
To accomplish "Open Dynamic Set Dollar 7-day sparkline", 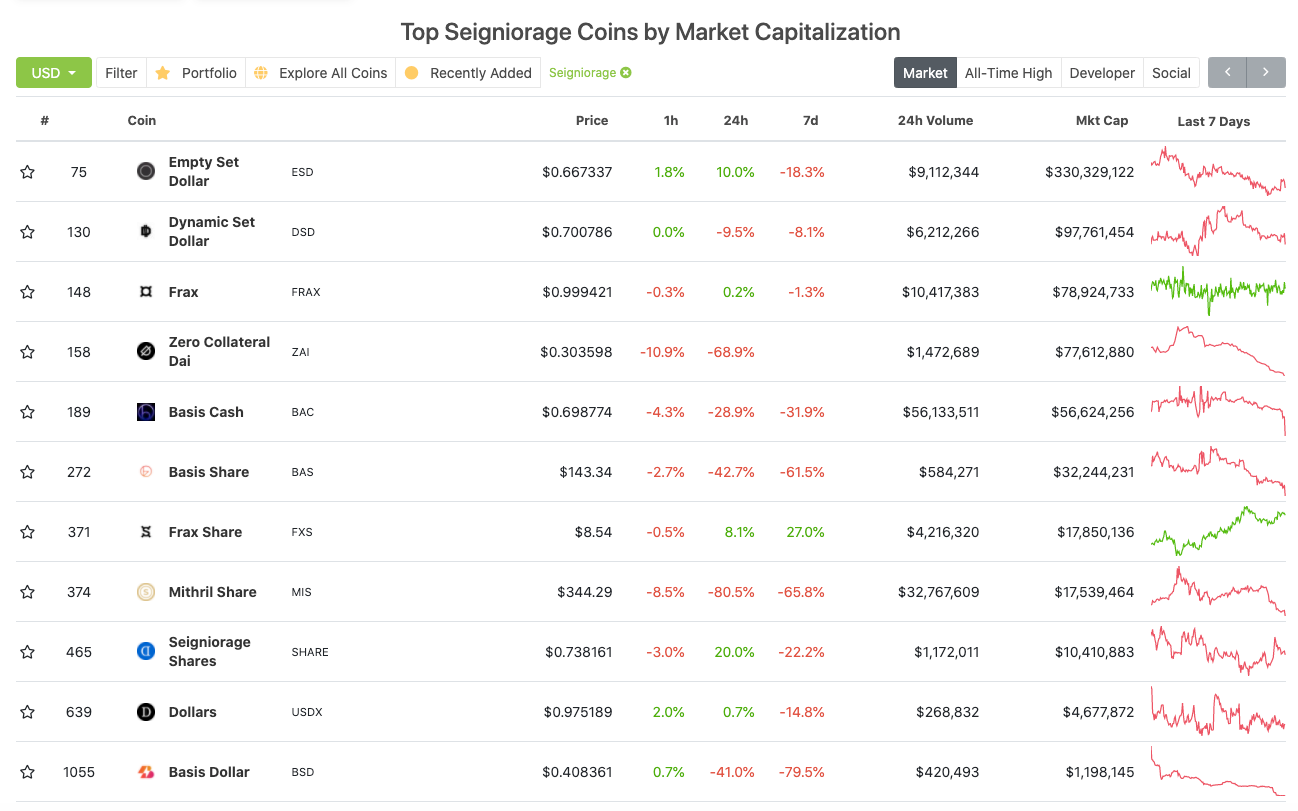I will [1218, 231].
